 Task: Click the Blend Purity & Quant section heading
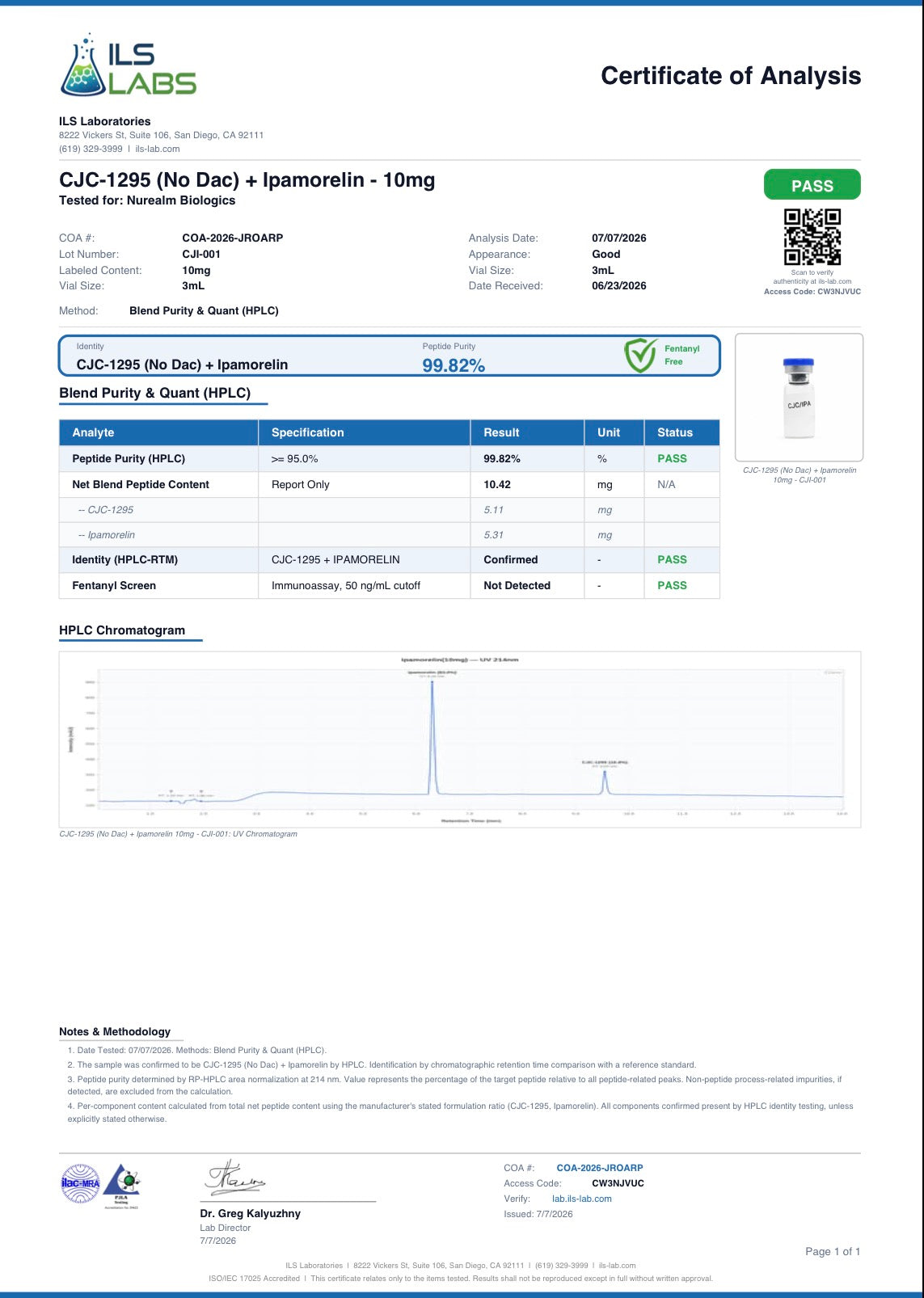pyautogui.click(x=155, y=393)
